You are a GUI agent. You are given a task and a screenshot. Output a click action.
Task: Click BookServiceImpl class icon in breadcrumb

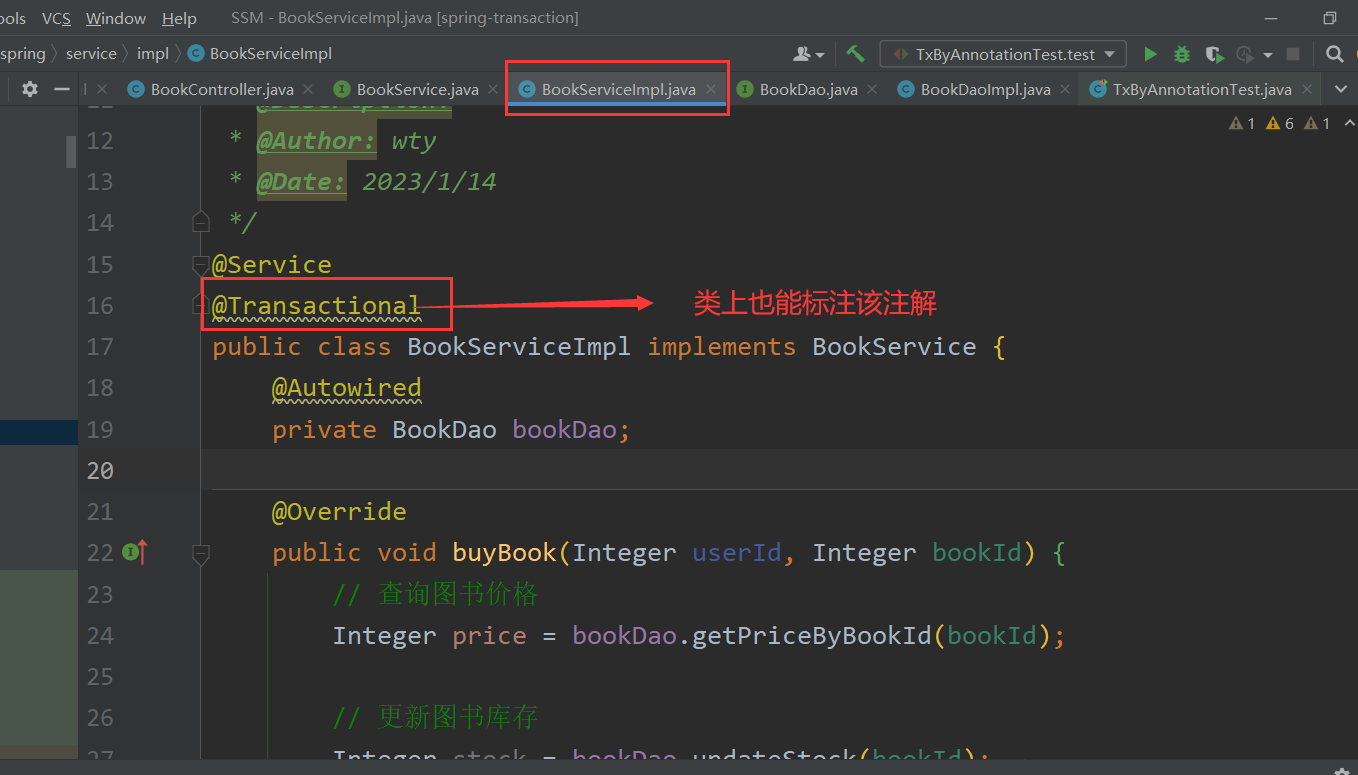196,54
